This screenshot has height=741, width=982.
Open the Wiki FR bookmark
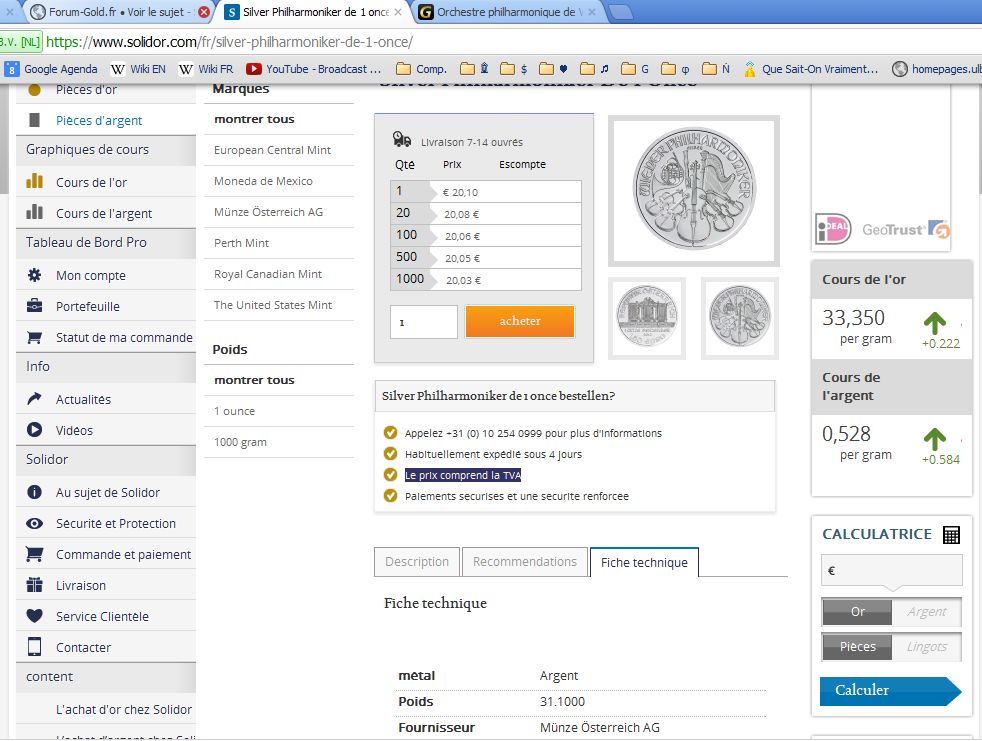[x=205, y=69]
